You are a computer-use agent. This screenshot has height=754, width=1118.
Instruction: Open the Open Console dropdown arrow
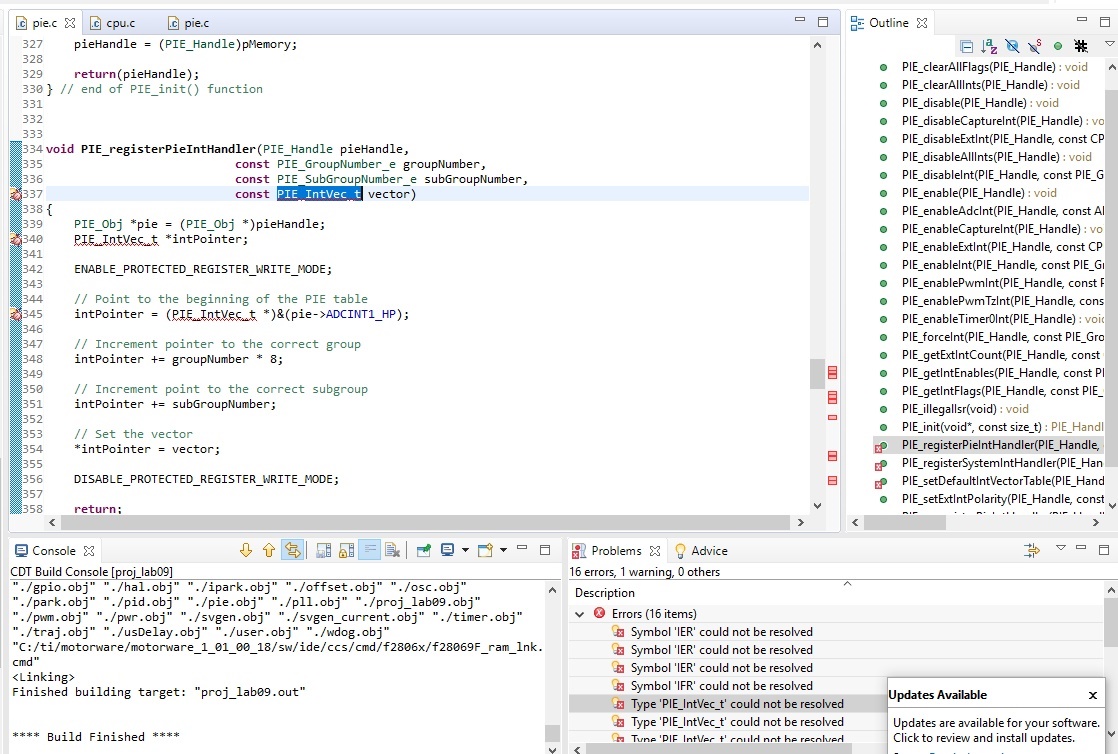pyautogui.click(x=503, y=549)
